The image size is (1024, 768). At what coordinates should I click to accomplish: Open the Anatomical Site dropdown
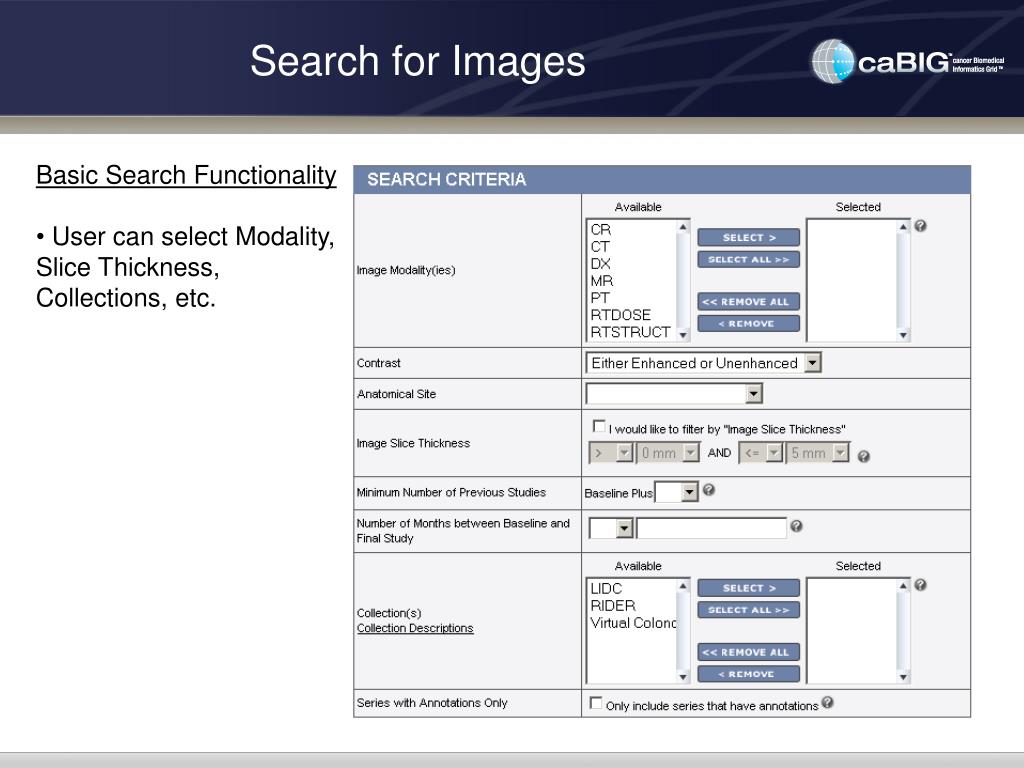pos(674,394)
